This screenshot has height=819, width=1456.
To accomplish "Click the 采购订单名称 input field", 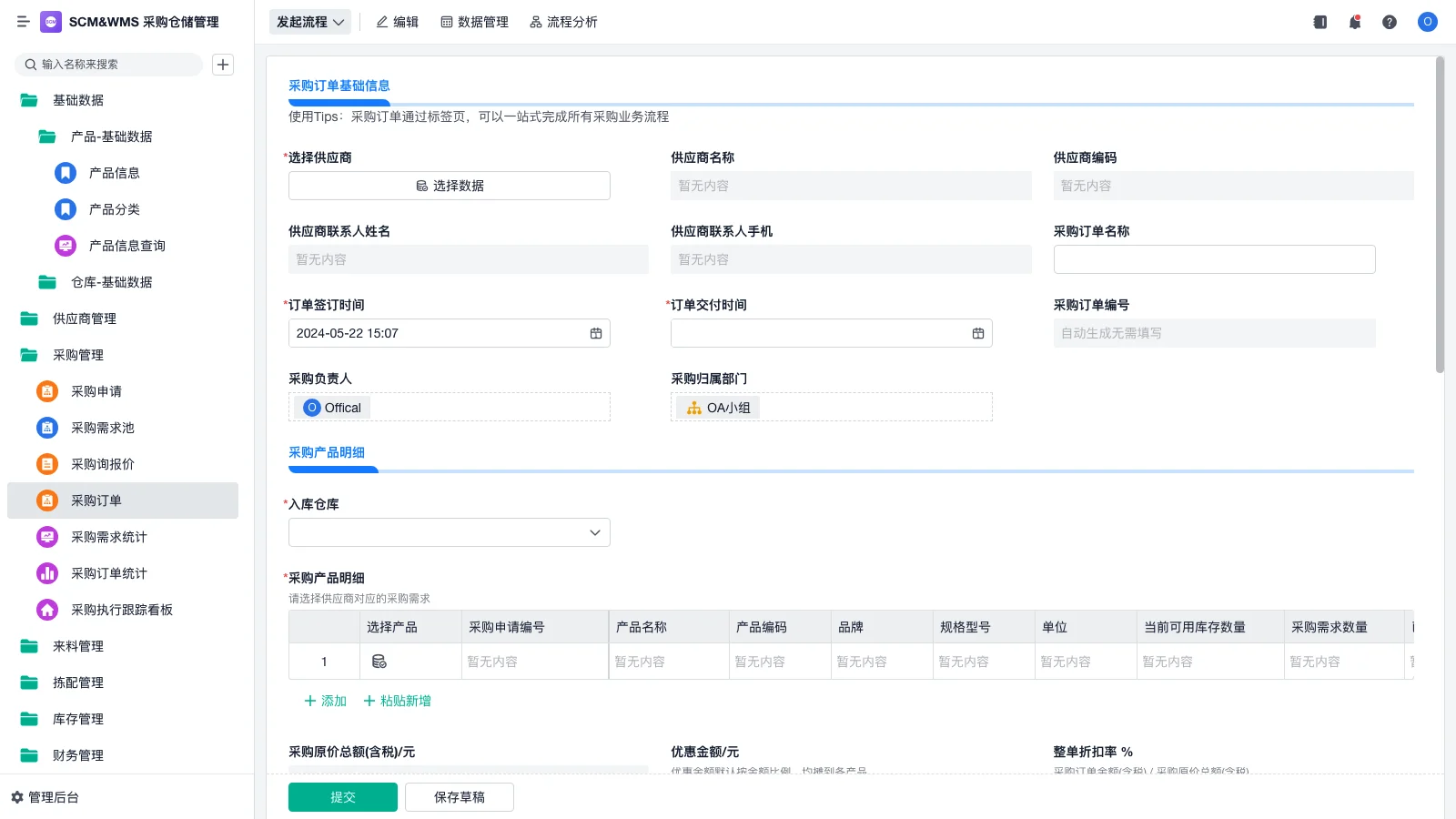I will [x=1215, y=259].
